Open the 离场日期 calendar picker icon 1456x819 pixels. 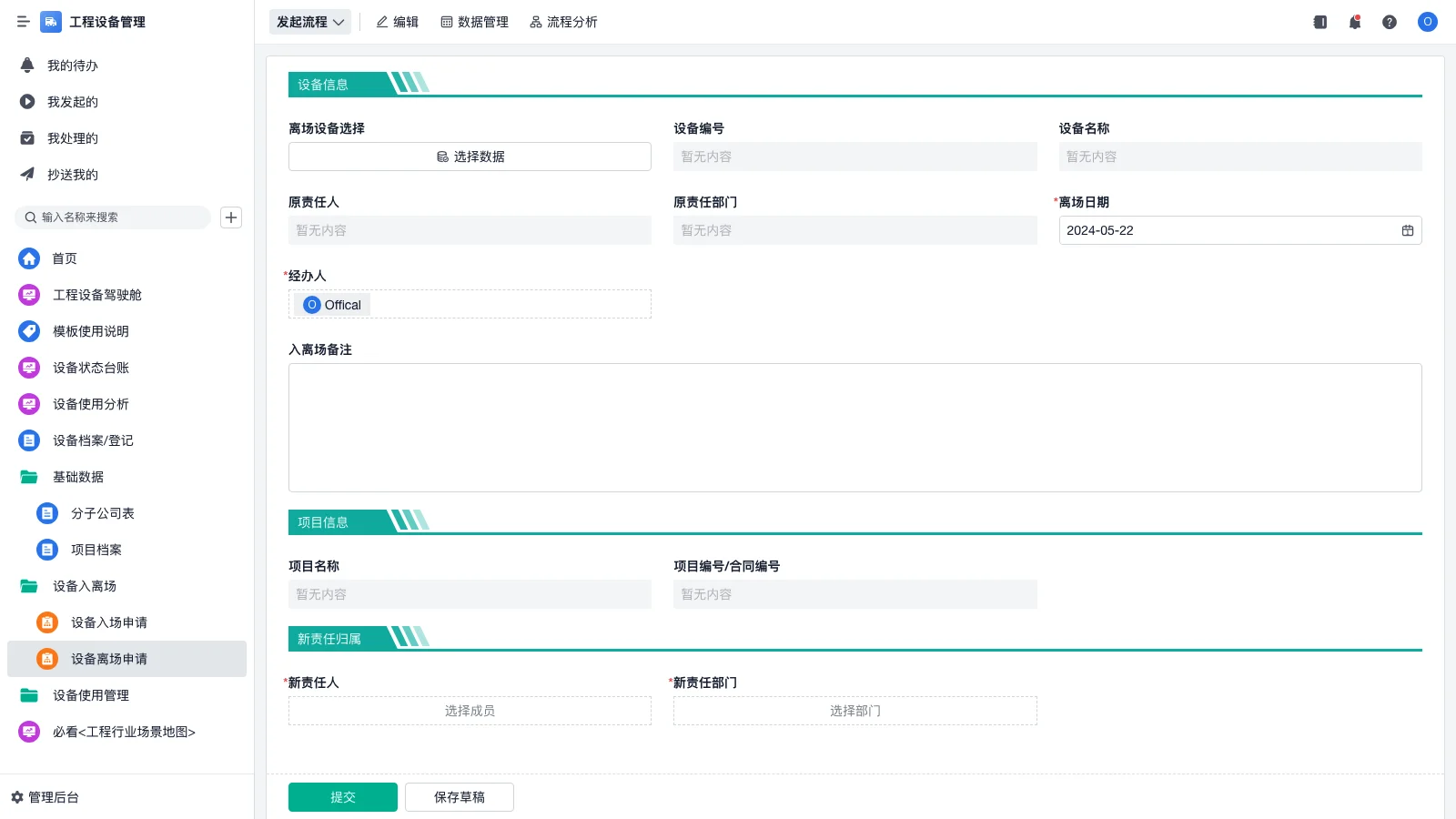pyautogui.click(x=1408, y=230)
